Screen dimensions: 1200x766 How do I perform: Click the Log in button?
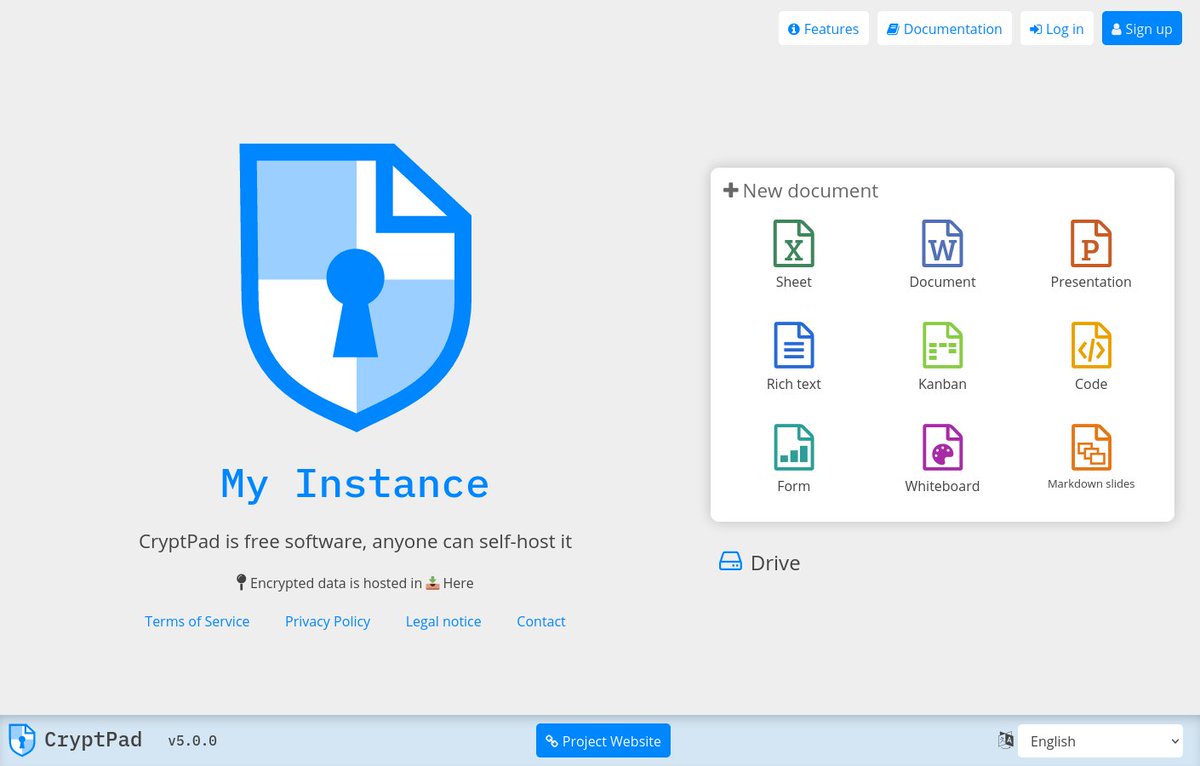(1056, 29)
